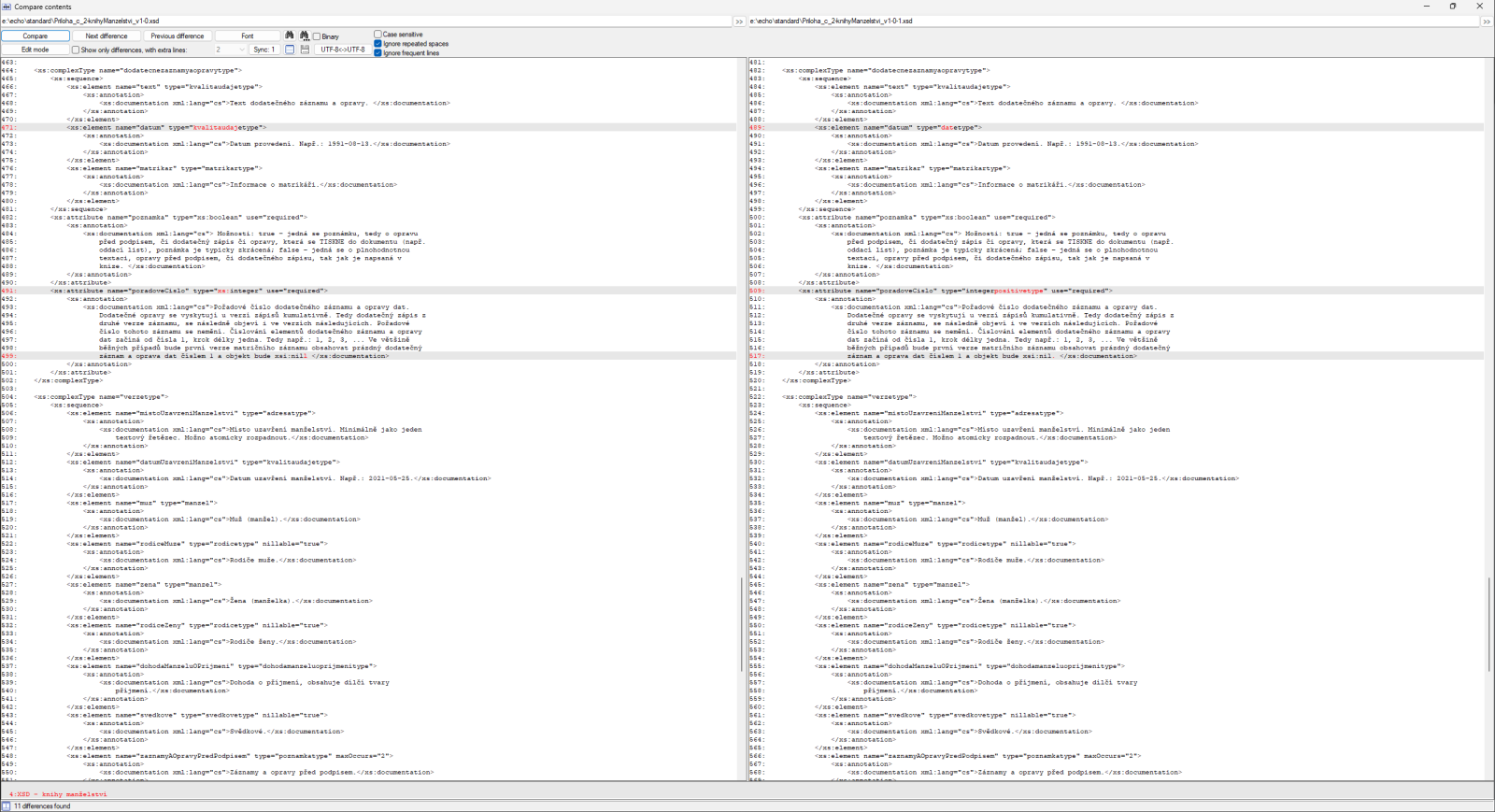Select highlighted line 517 in right pane

tap(1116, 356)
